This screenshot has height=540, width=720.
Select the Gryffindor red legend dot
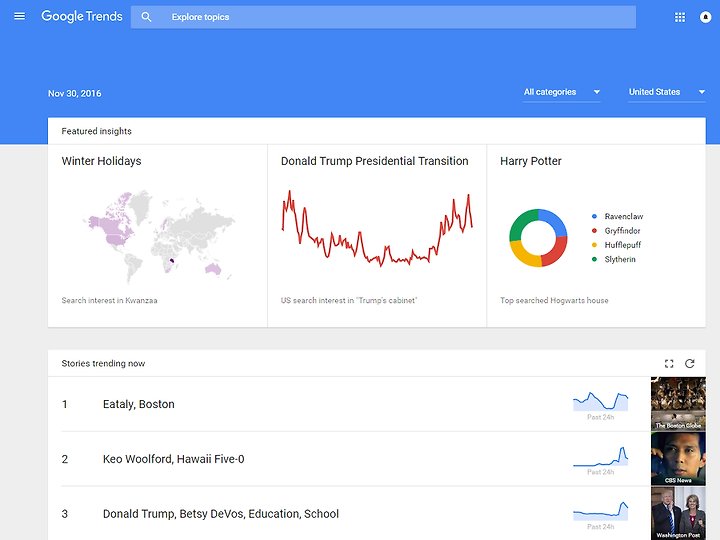tap(594, 231)
